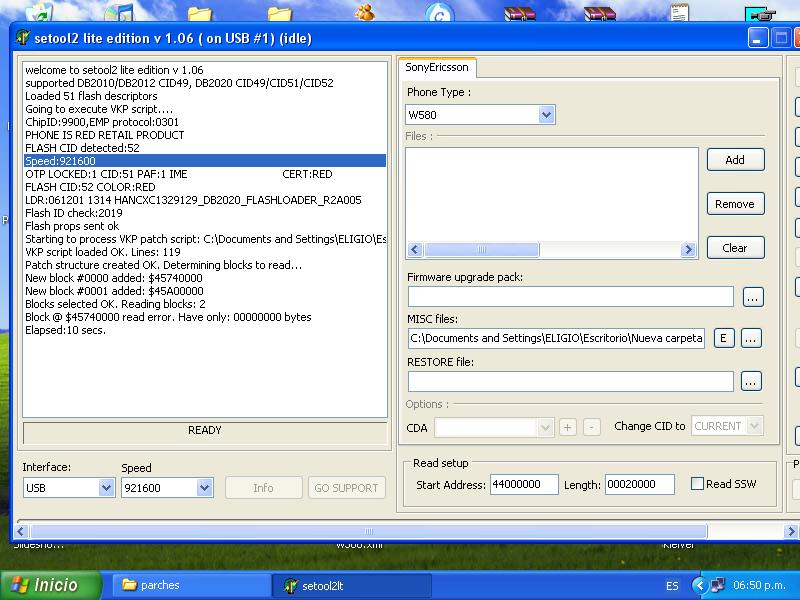The width and height of the screenshot is (800, 600).
Task: Select the 'OTP LOCKED:1 CID:51' log line
Action: click(x=179, y=174)
